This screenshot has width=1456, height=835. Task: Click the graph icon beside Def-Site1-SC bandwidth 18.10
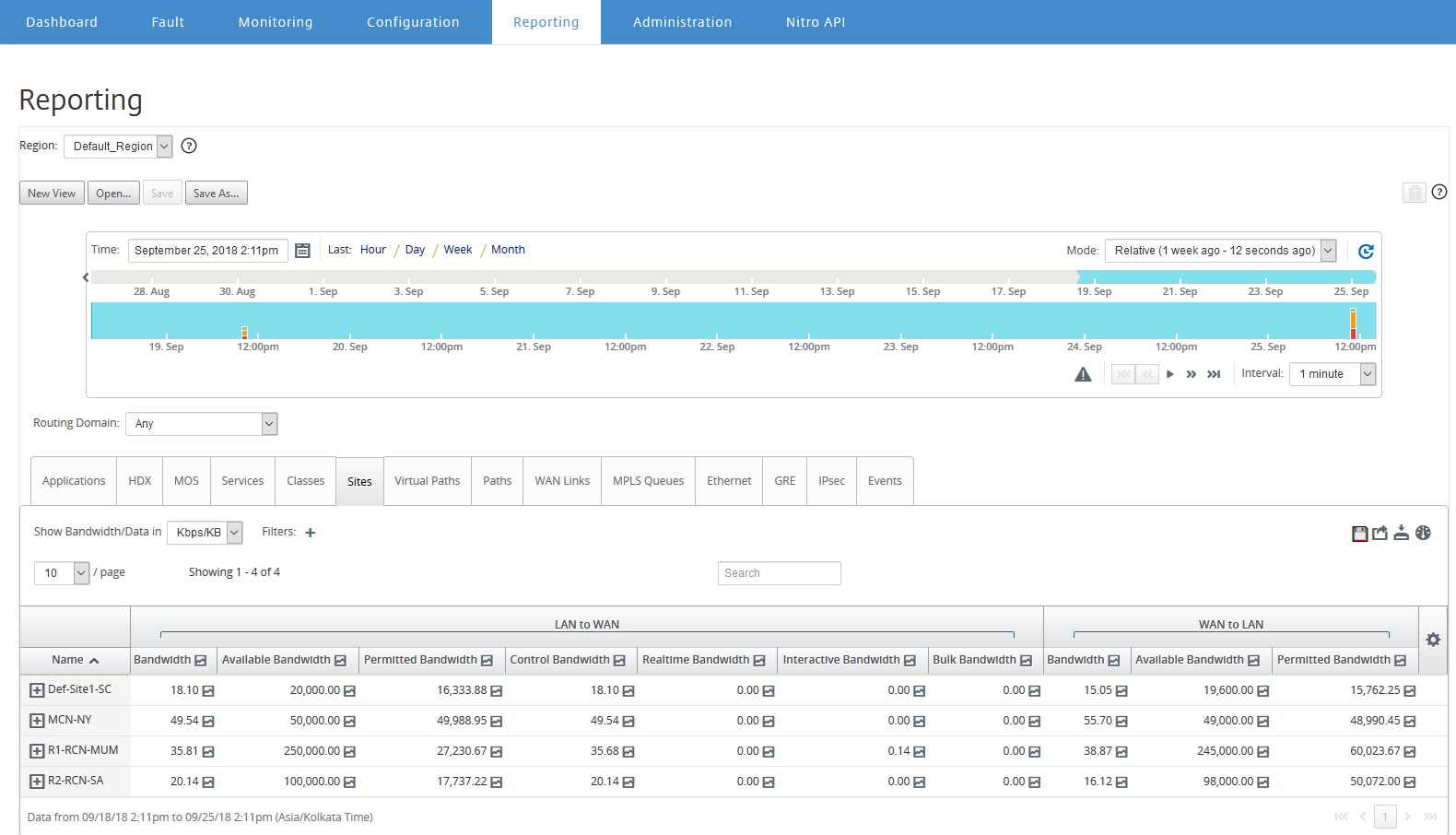point(208,691)
